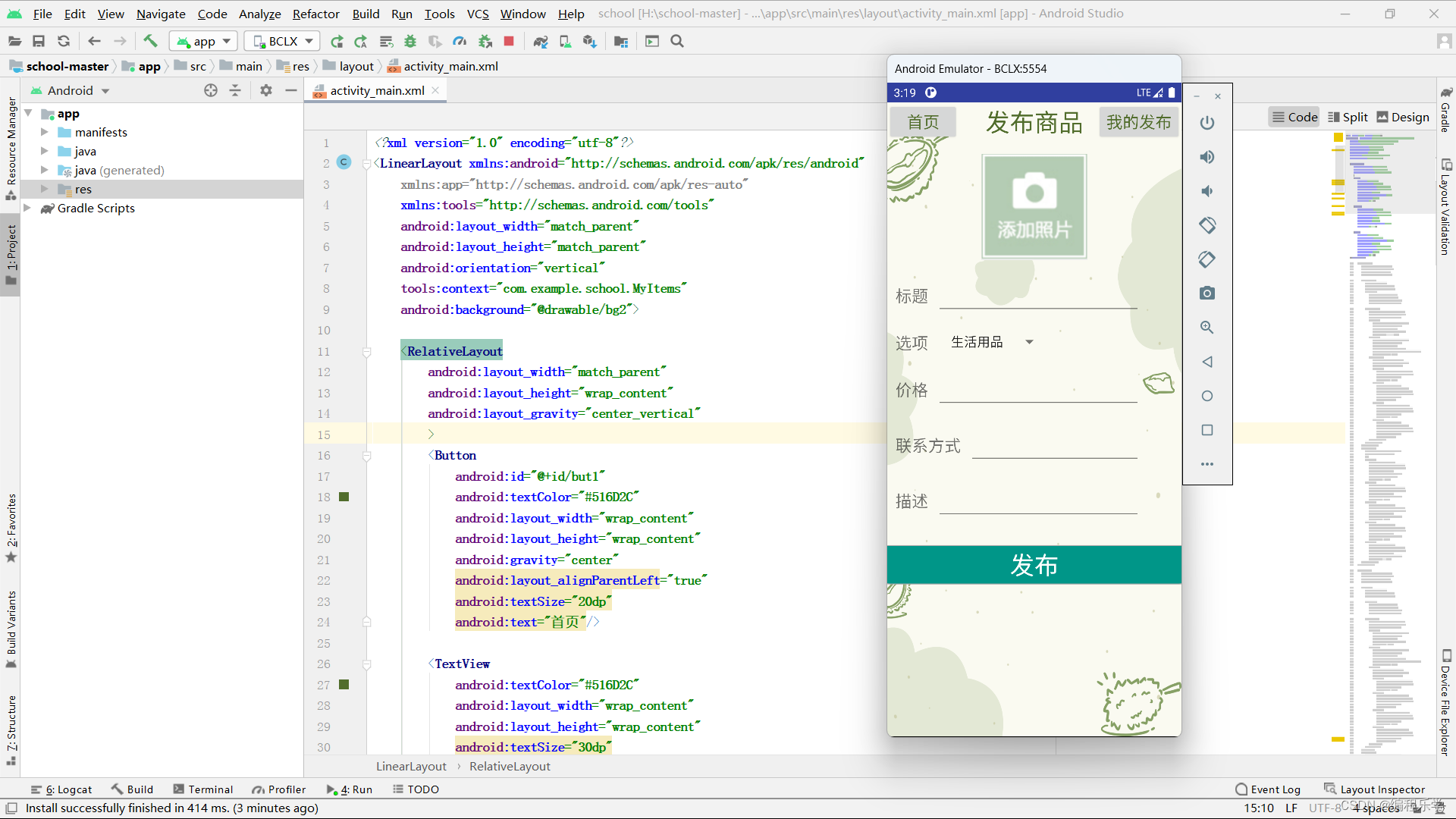Image resolution: width=1456 pixels, height=819 pixels.
Task: Open the app run configuration dropdown
Action: tap(203, 41)
